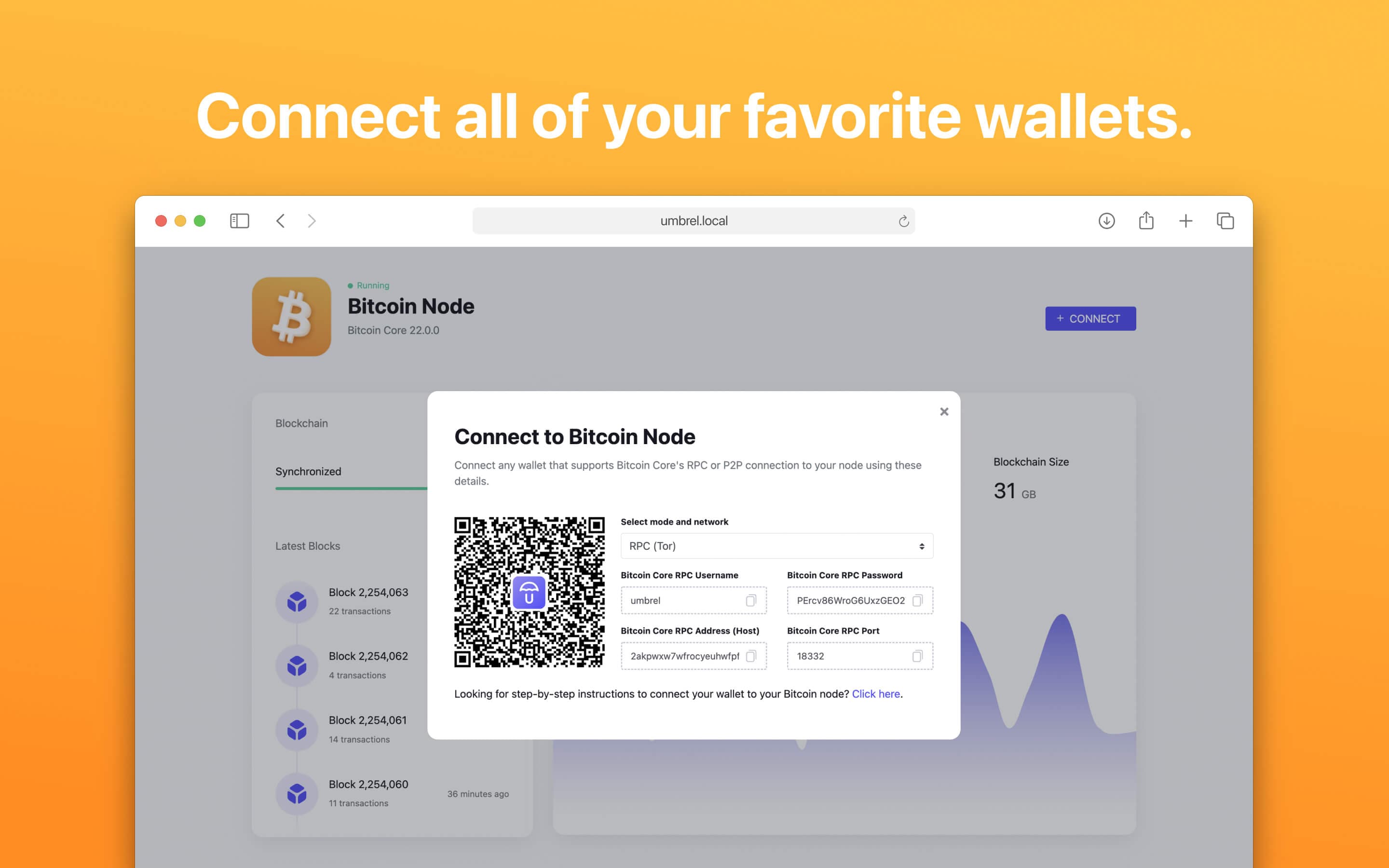Click the copy icon next to RPC Password
This screenshot has height=868, width=1389.
point(918,600)
